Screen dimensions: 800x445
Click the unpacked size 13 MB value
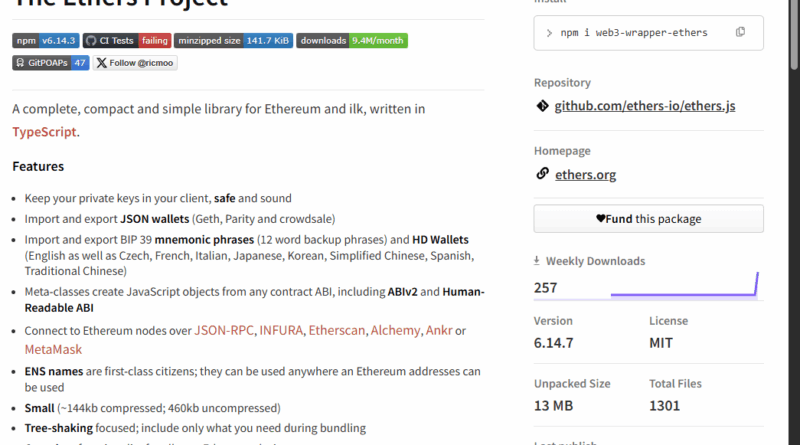tap(554, 406)
